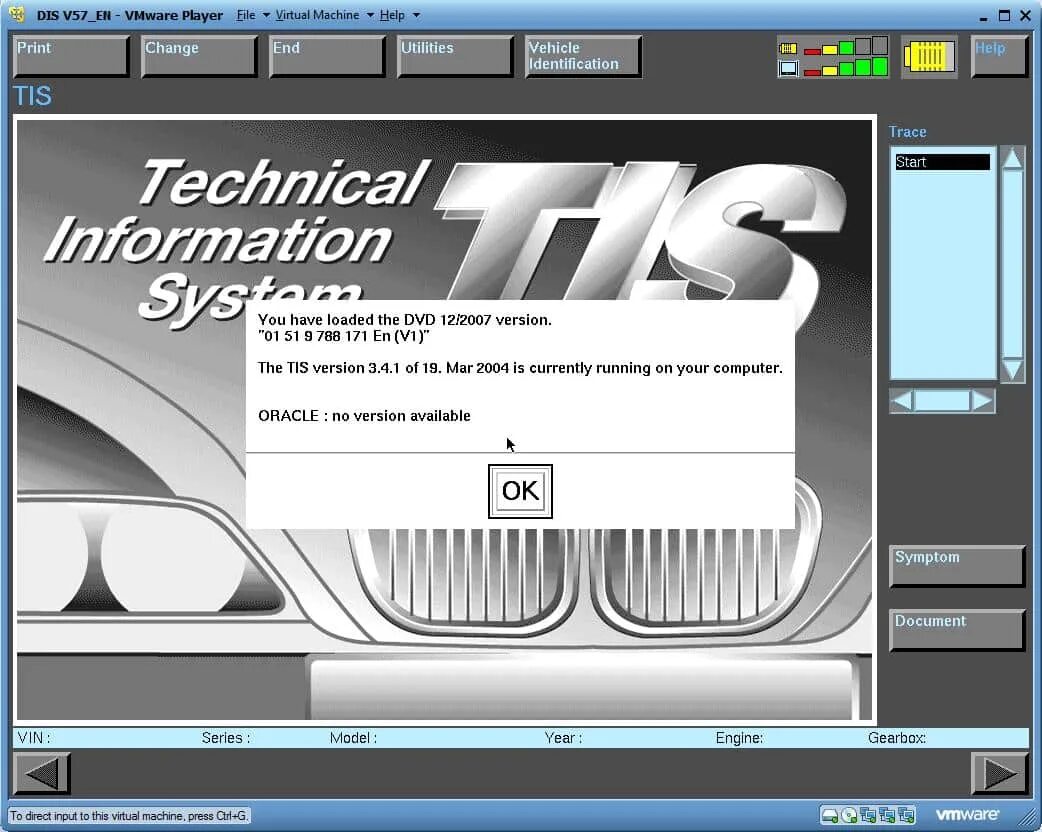The image size is (1042, 832).
Task: Click the Engine field label
Action: coord(740,738)
